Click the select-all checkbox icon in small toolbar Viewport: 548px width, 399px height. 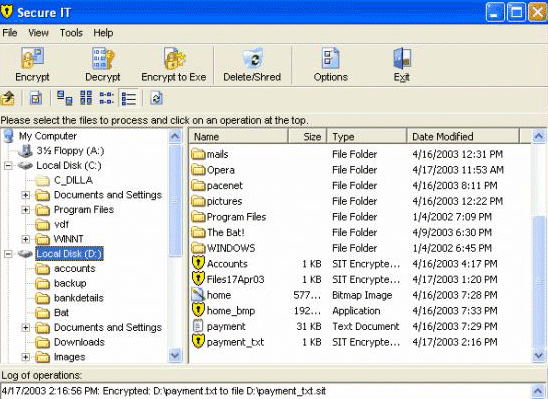(x=36, y=98)
